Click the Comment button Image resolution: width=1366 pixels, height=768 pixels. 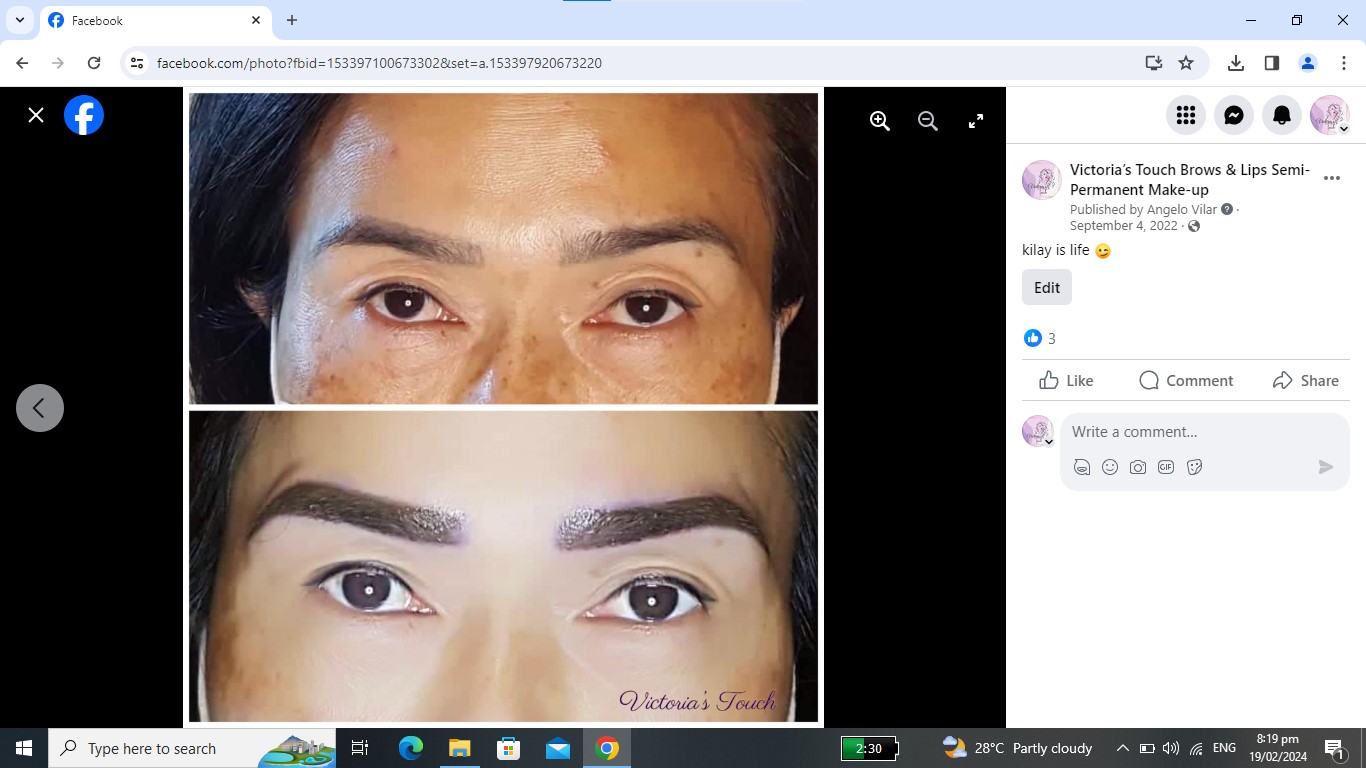(x=1186, y=380)
